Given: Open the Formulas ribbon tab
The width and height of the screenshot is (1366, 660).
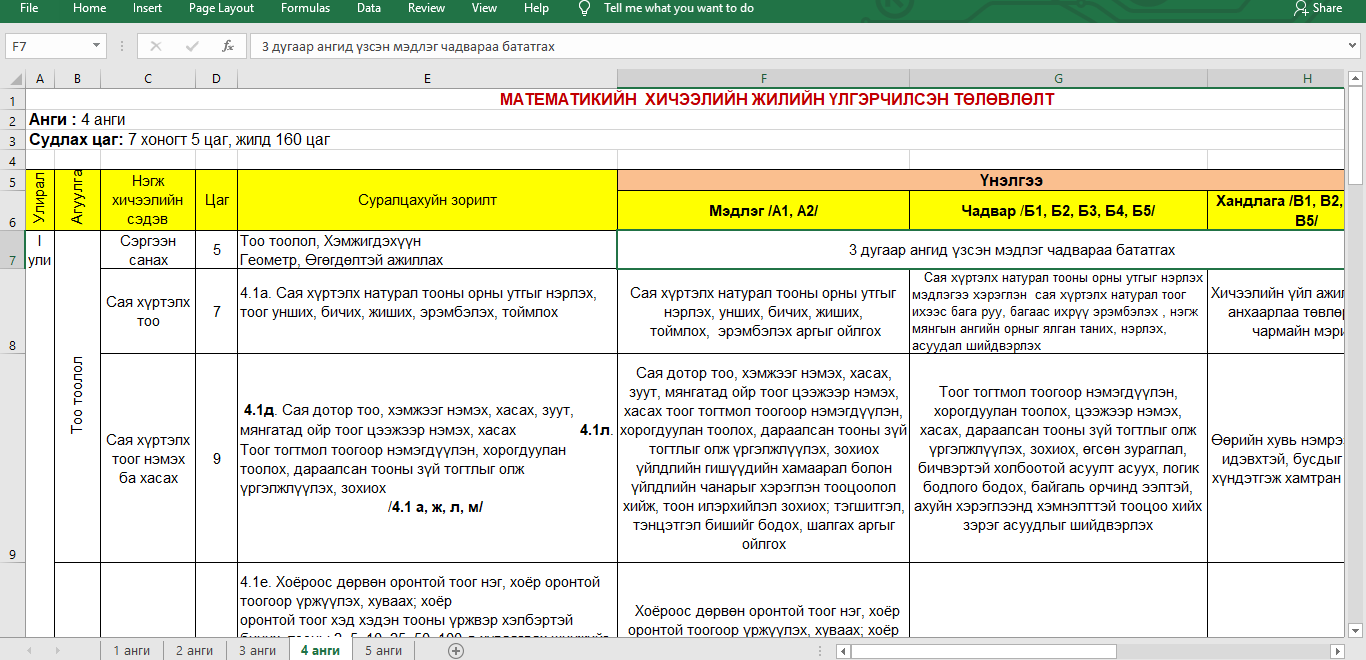Looking at the screenshot, I should tap(305, 8).
